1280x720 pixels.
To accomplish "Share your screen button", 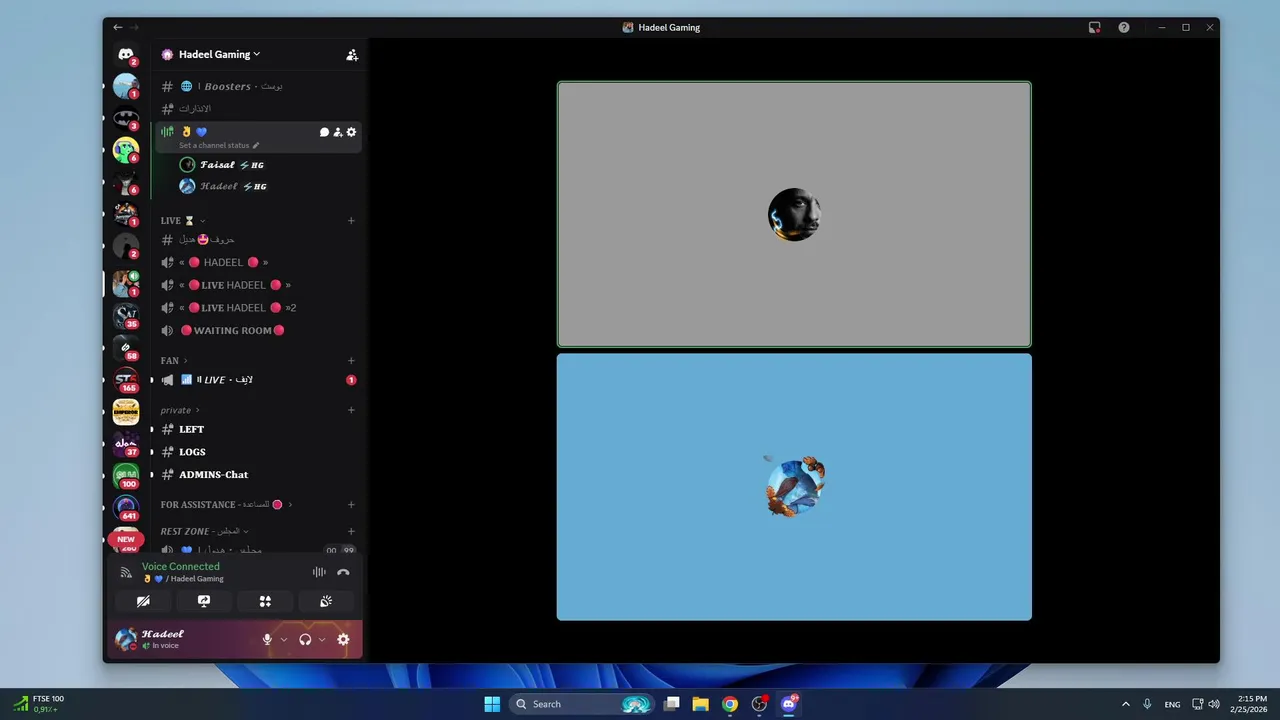I will coord(204,601).
